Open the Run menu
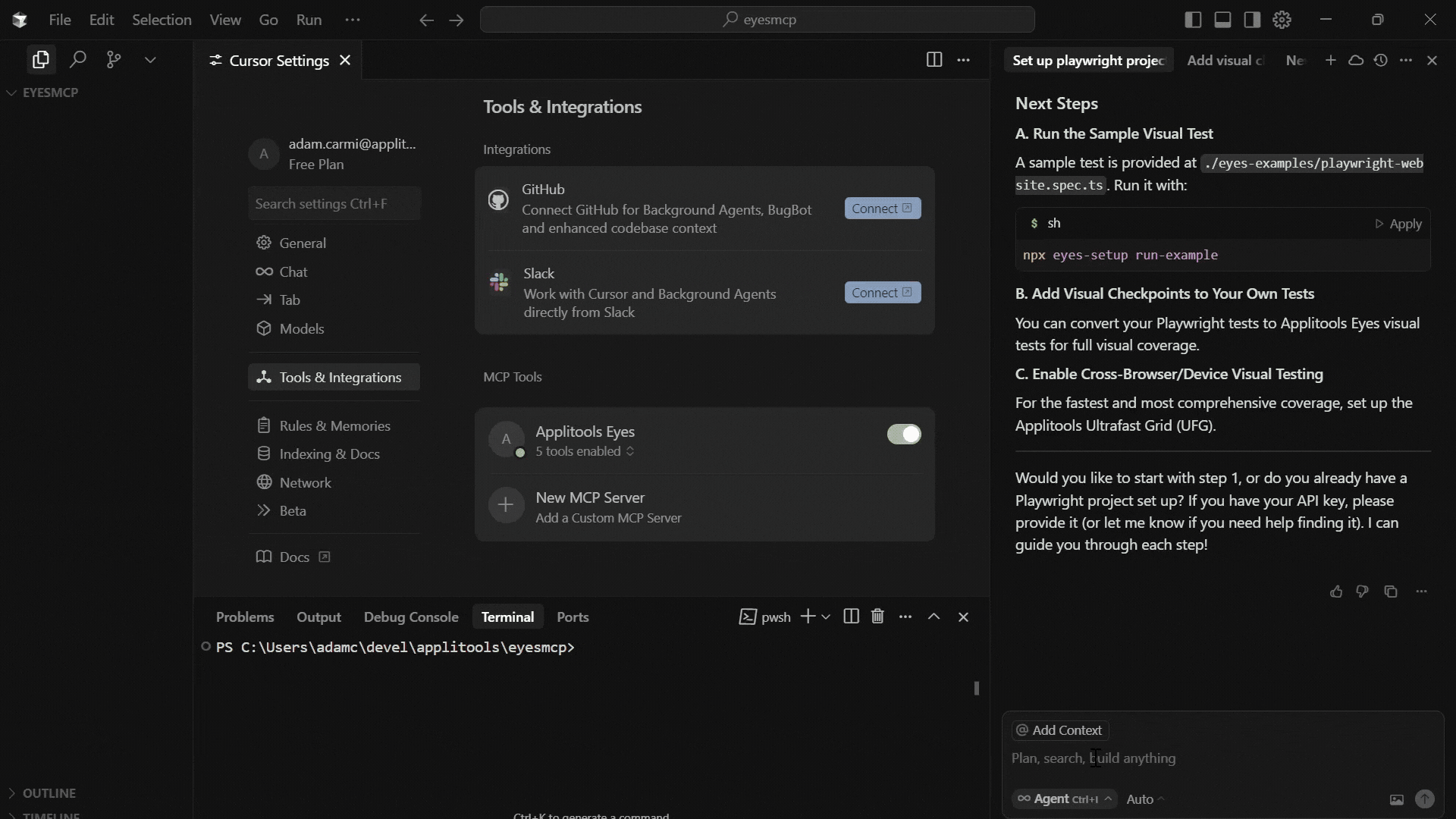The height and width of the screenshot is (819, 1456). (309, 20)
